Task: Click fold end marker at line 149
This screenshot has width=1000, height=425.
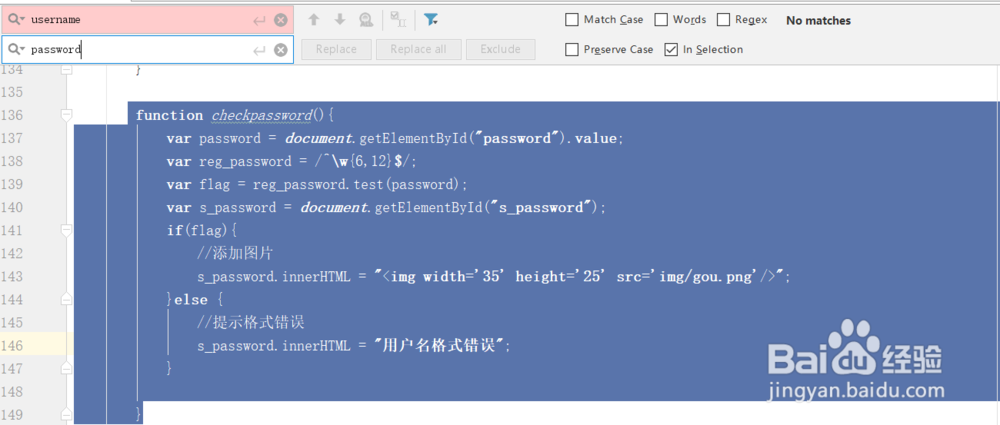Action: pyautogui.click(x=66, y=414)
